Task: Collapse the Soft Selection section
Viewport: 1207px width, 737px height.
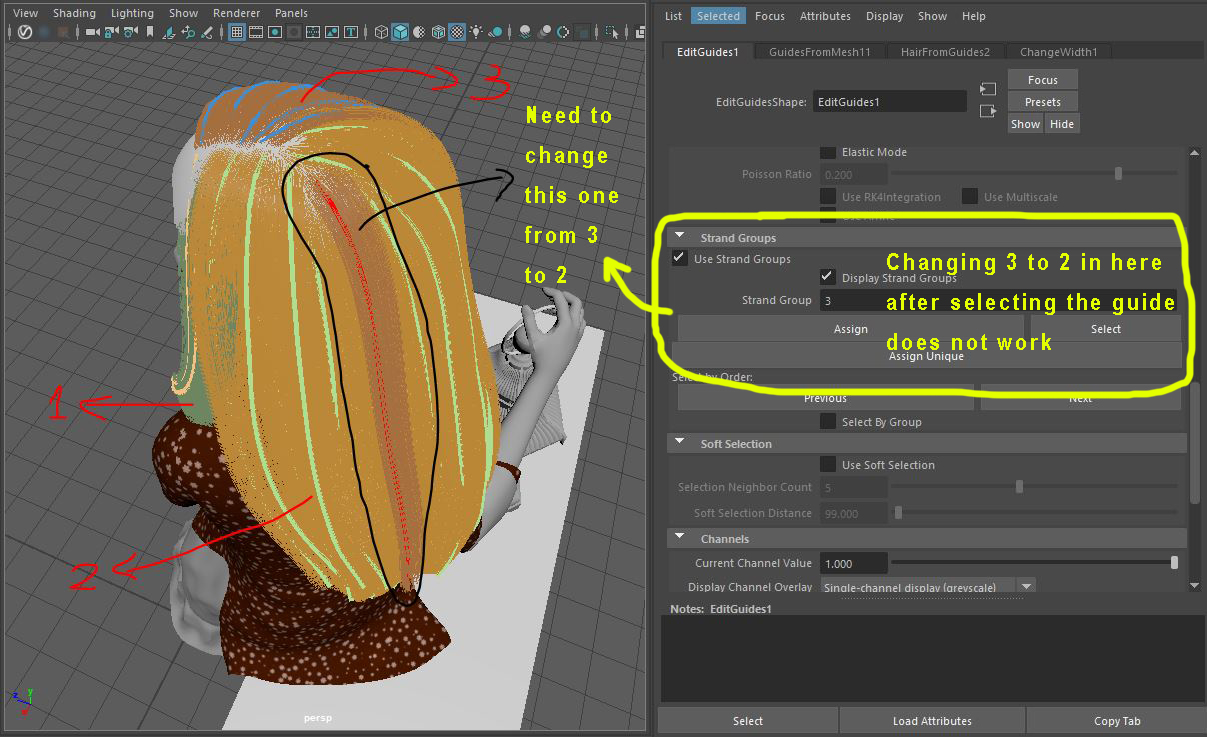Action: [681, 444]
